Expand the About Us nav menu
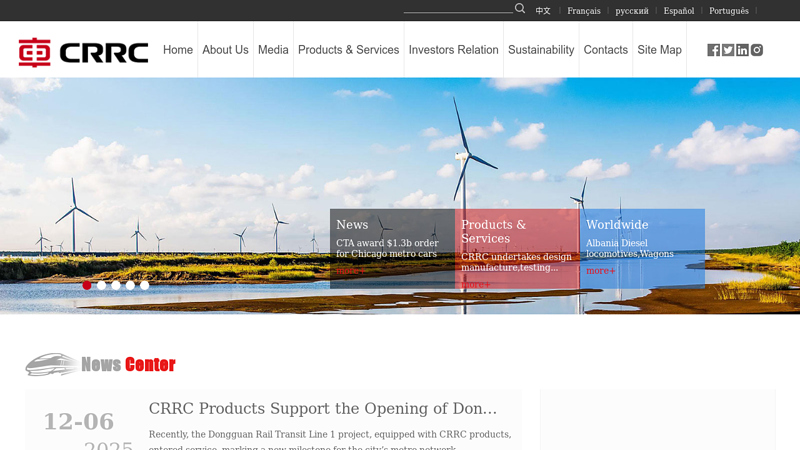 pos(225,49)
